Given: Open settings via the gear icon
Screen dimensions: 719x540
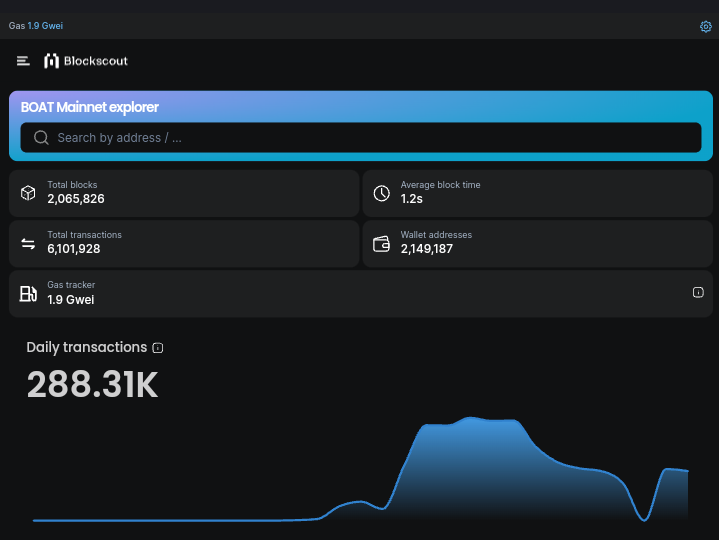Looking at the screenshot, I should click(706, 27).
